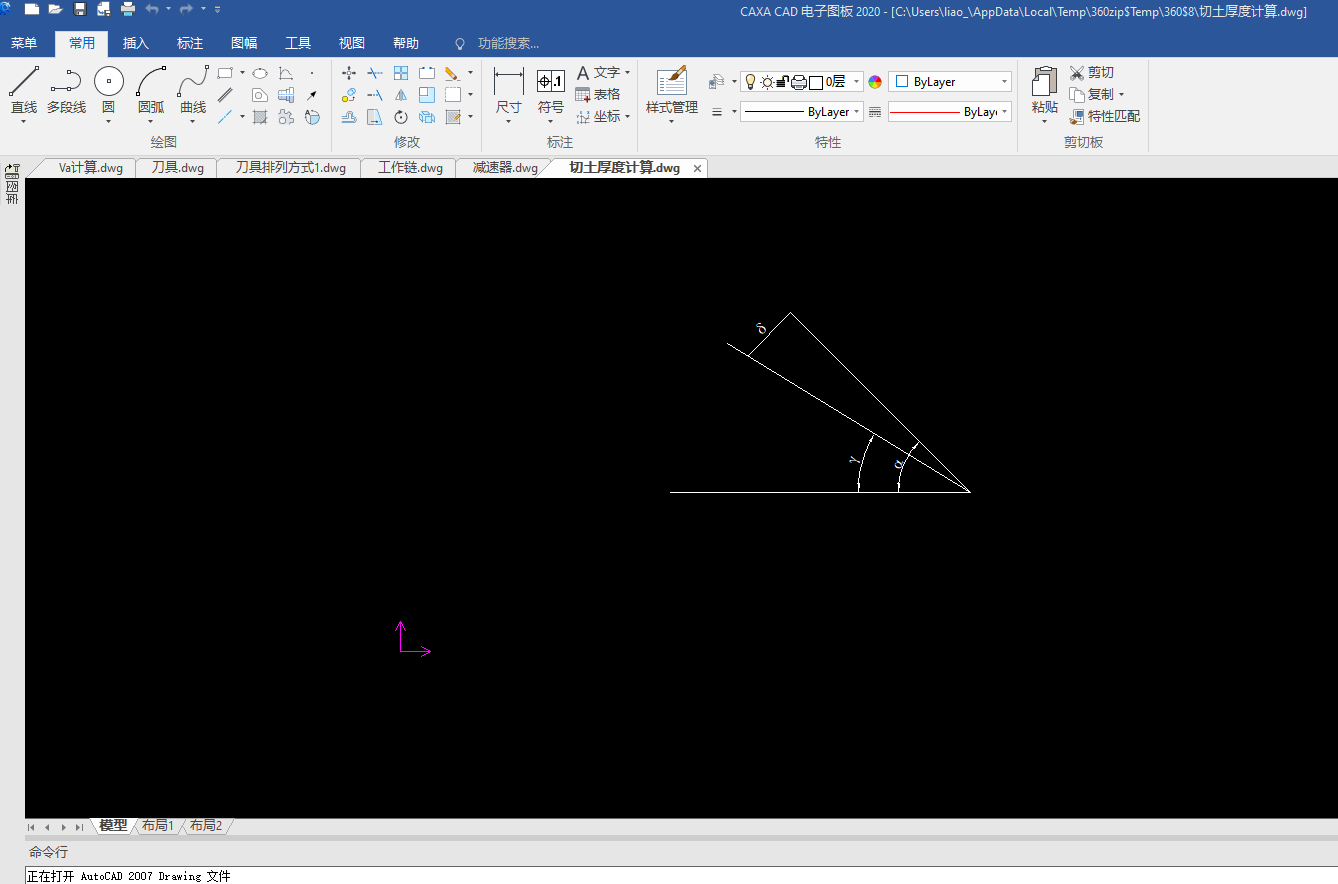Screen dimensions: 1338x884
Task: Click the print icon in quick access toolbar
Action: 128,9
